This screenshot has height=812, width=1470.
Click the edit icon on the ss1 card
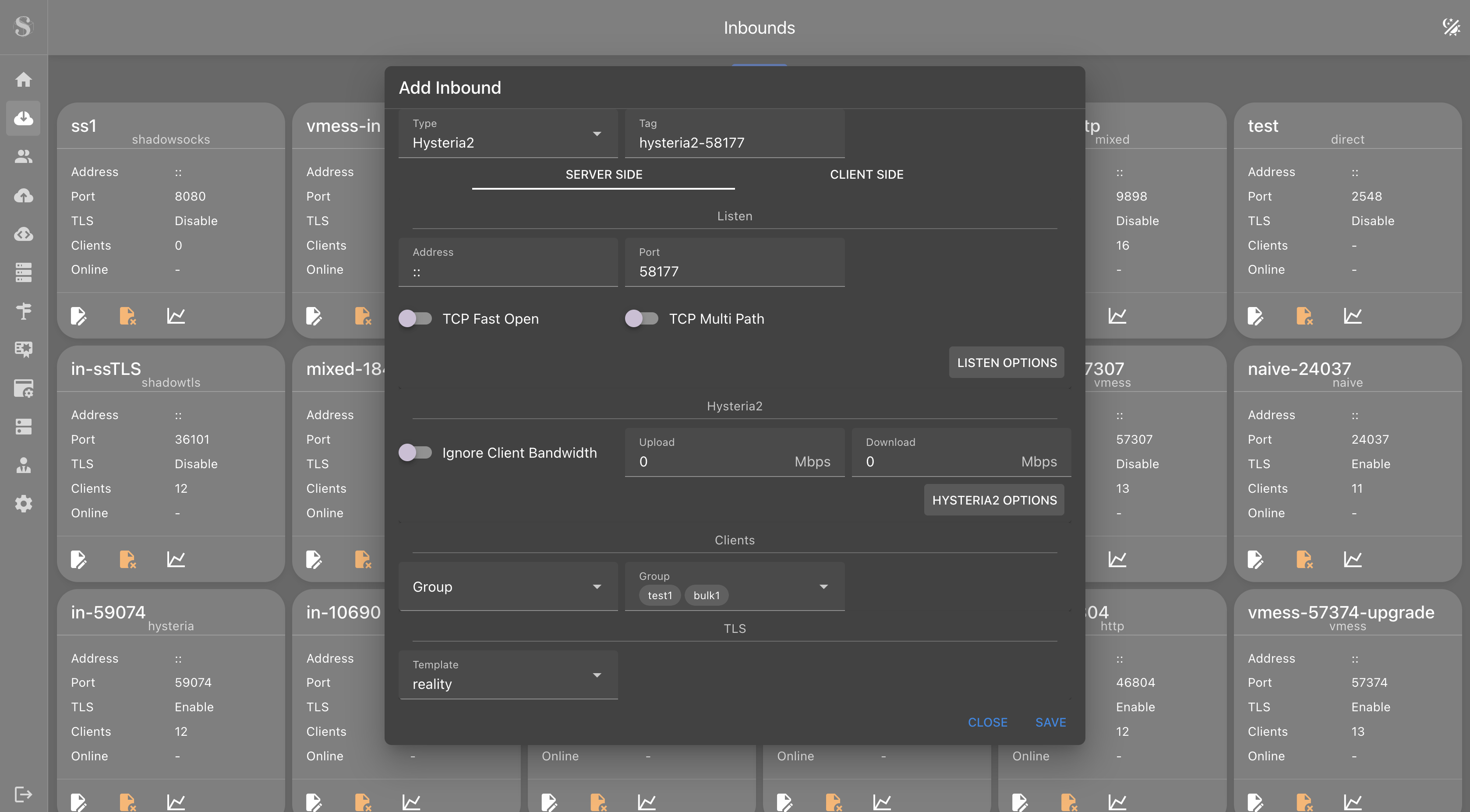[78, 315]
